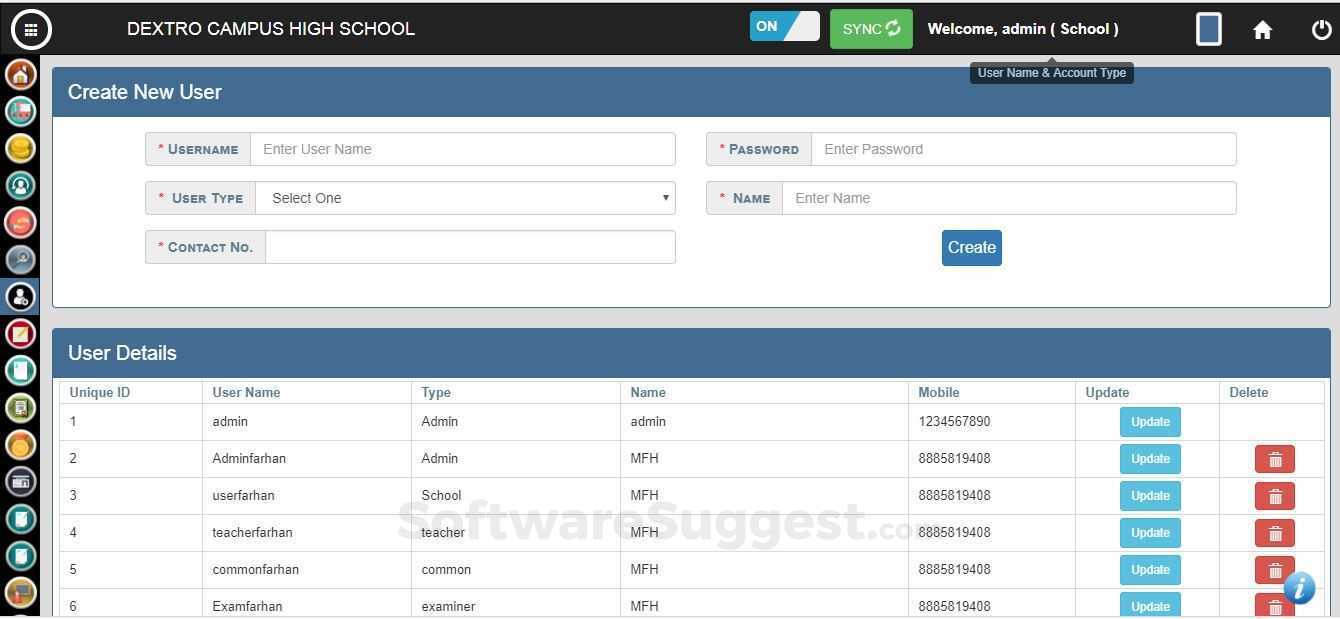This screenshot has height=619, width=1340.
Task: Delete the teacherfarhan user row
Action: (x=1274, y=533)
